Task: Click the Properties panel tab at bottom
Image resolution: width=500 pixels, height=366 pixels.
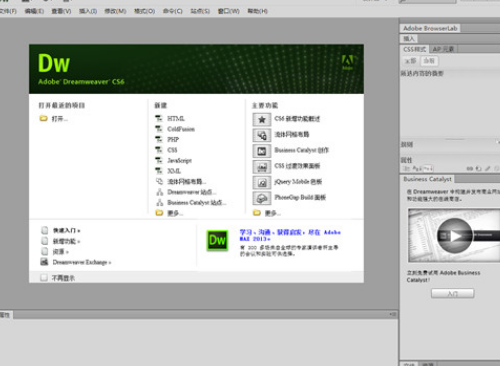Action: tap(6, 315)
